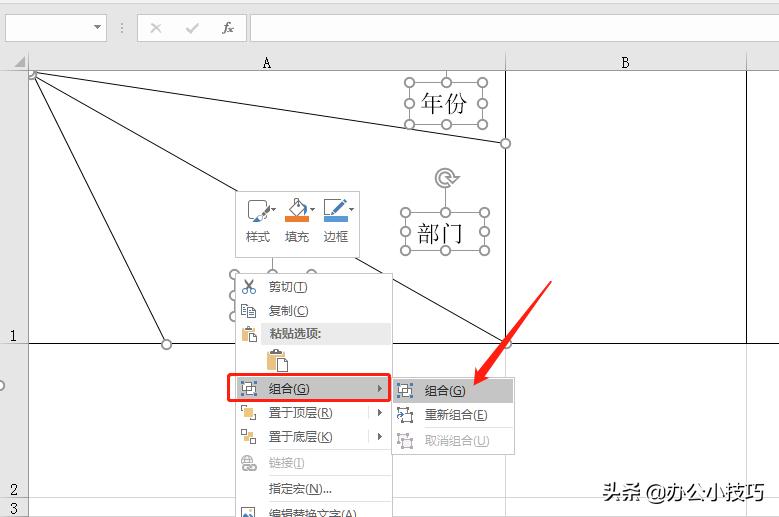Click the formula bar Enter checkmark

(192, 28)
